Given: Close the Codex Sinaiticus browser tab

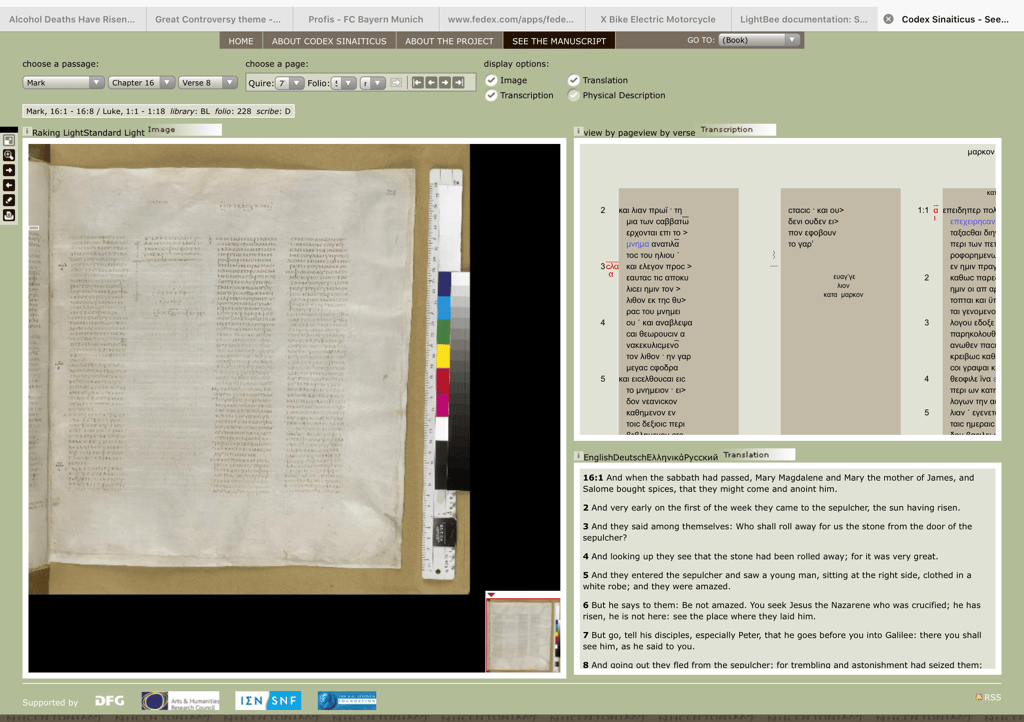Looking at the screenshot, I should tap(888, 20).
